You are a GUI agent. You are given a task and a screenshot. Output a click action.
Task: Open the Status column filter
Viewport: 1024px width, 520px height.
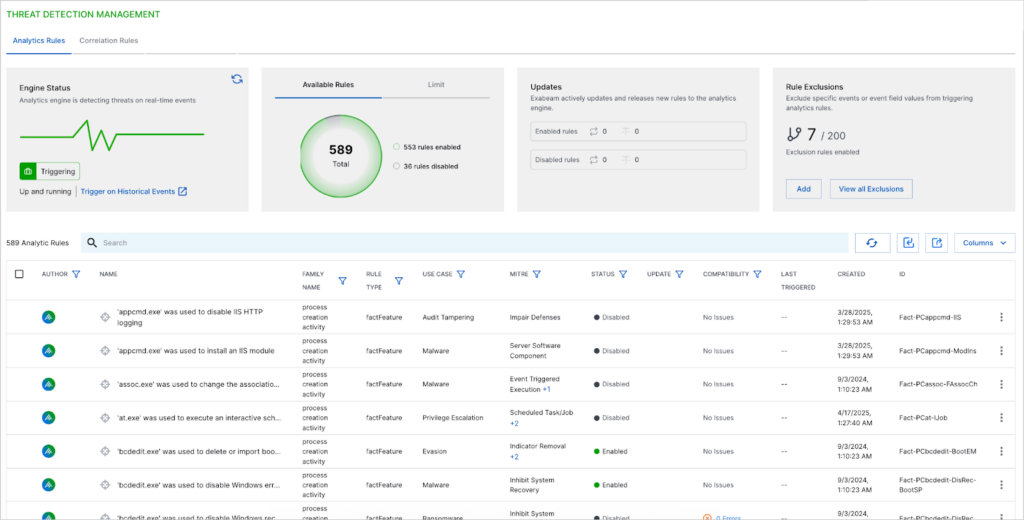pyautogui.click(x=623, y=274)
